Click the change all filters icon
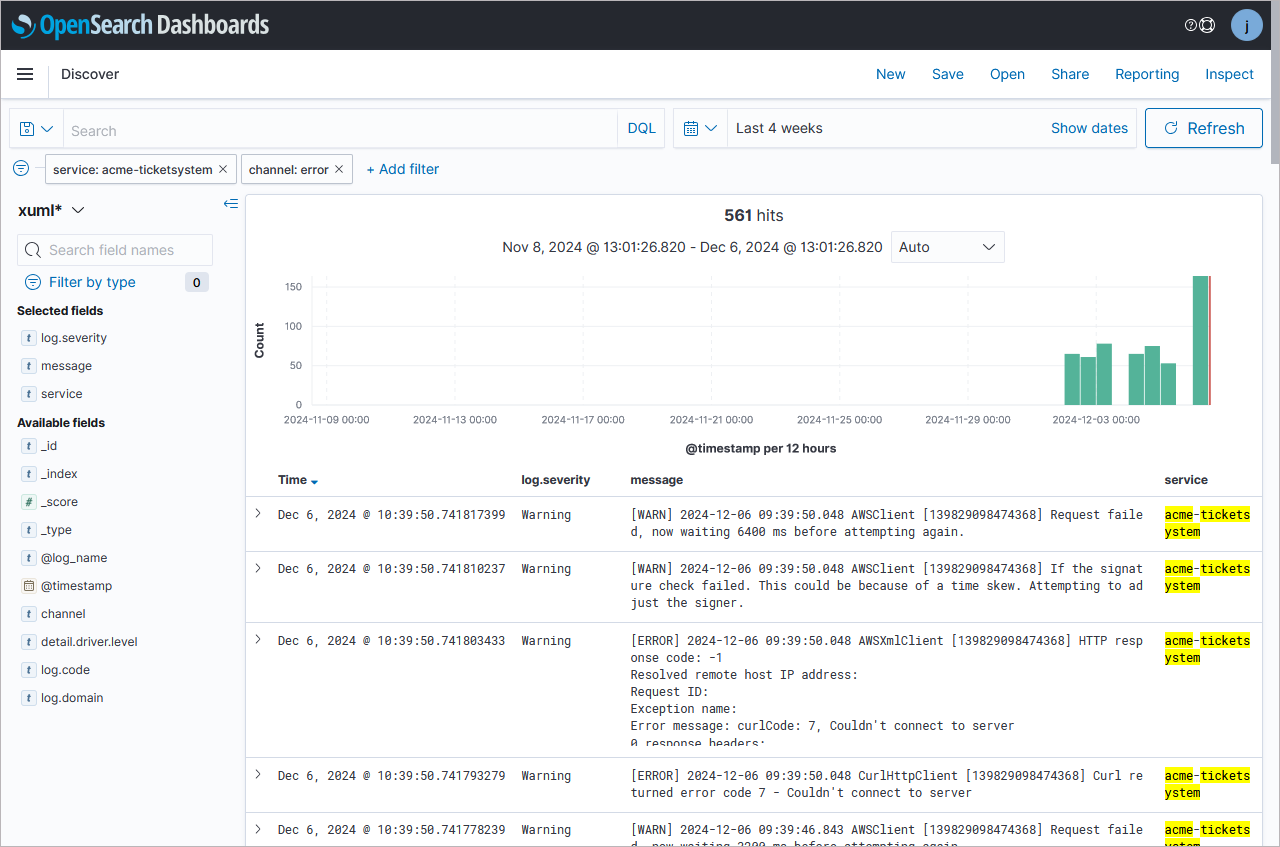Viewport: 1280px width, 847px height. 21,168
